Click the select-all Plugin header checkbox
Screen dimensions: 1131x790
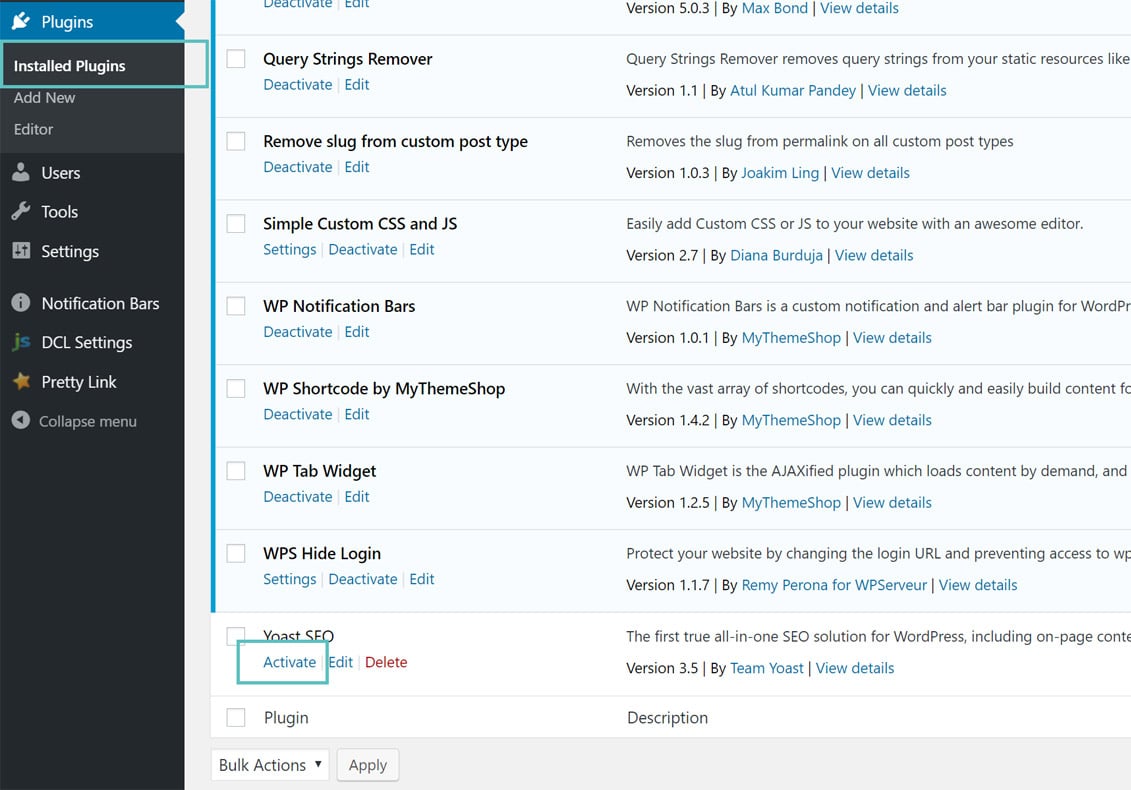pyautogui.click(x=235, y=717)
